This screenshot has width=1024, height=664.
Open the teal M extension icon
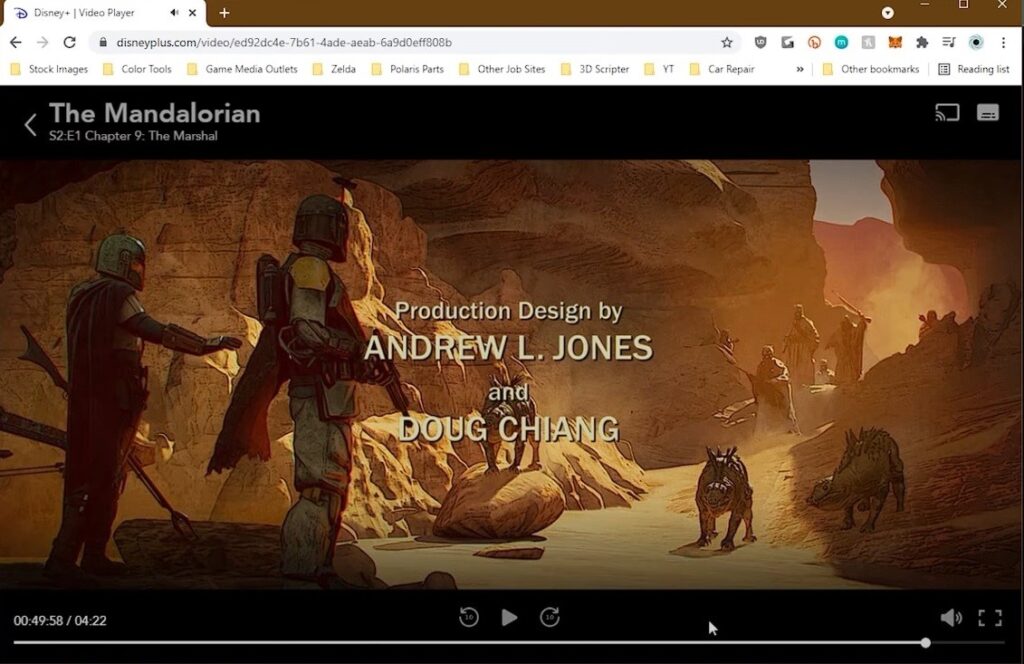tap(841, 42)
